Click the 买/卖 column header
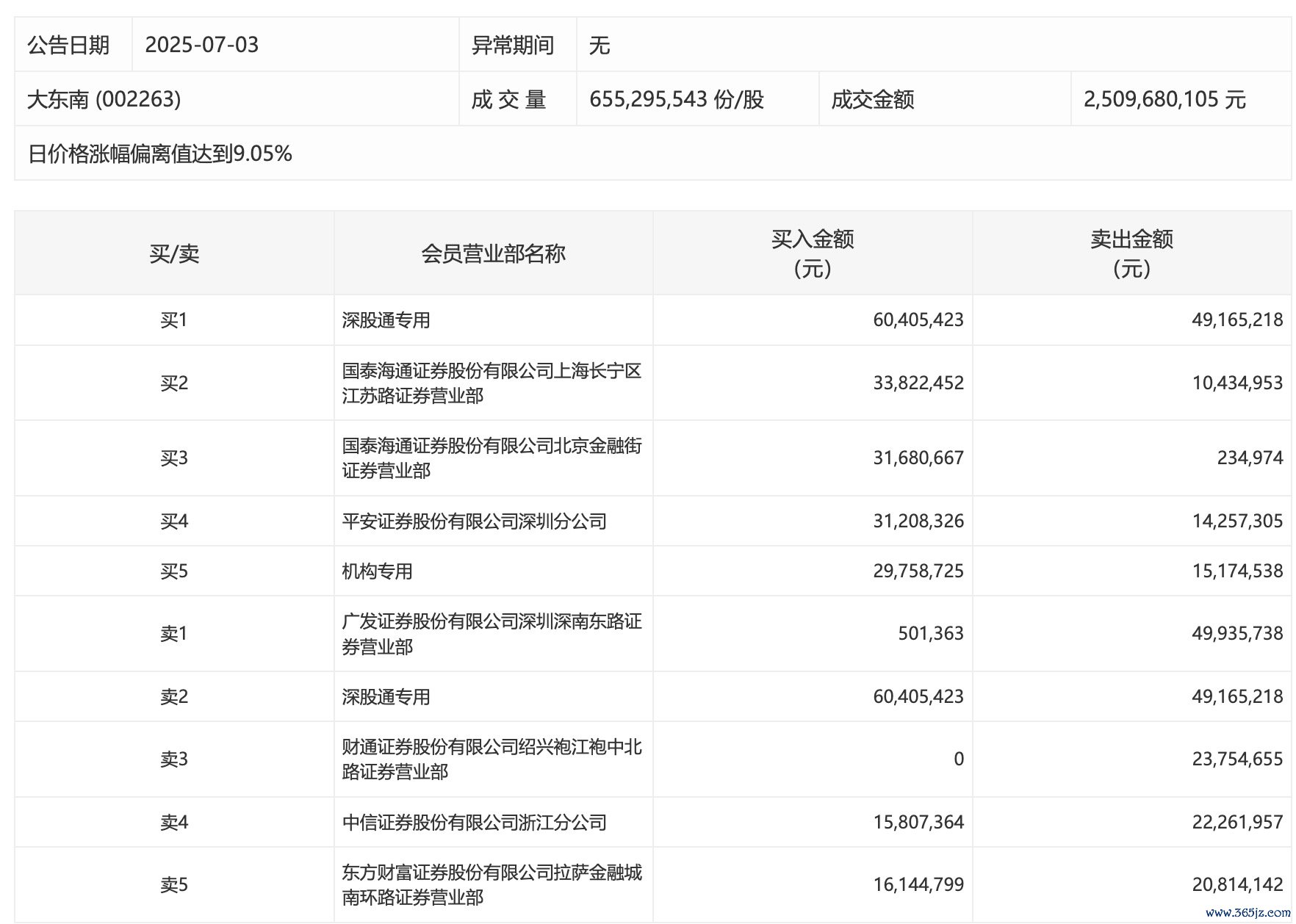Viewport: 1296px width, 924px height. click(x=174, y=253)
